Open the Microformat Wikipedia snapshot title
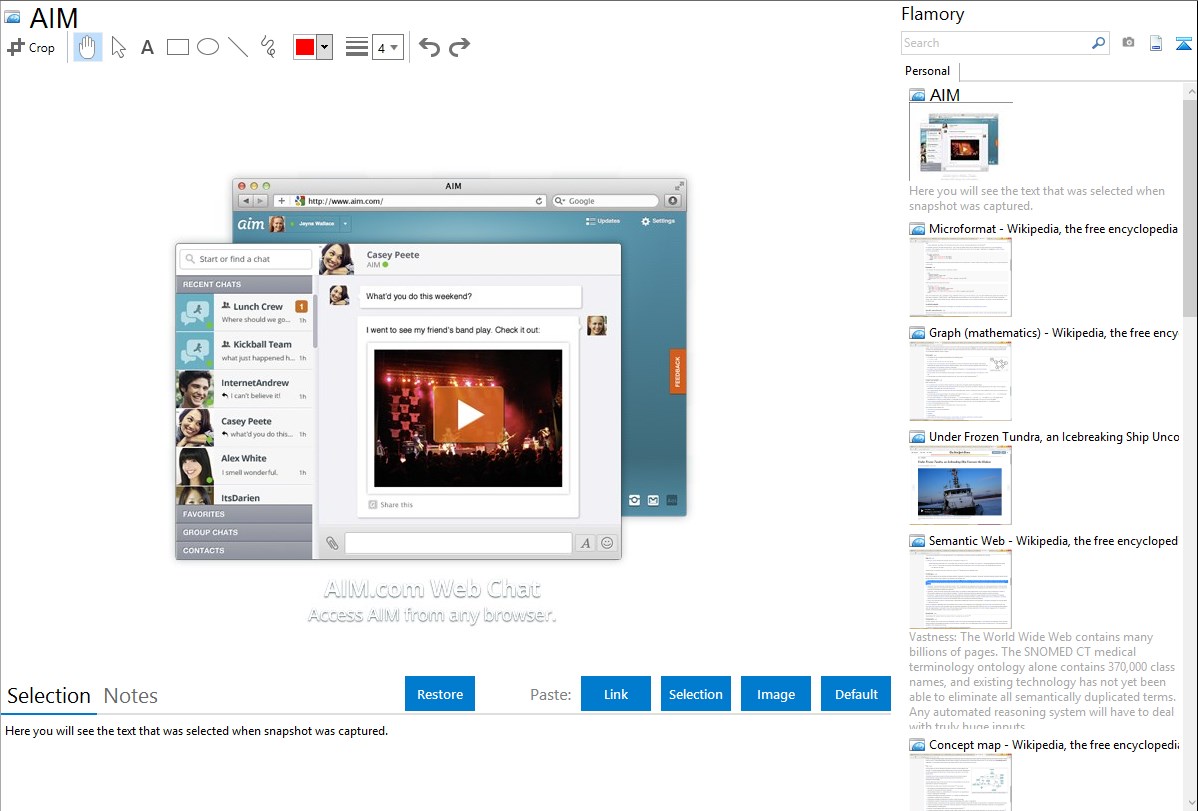Viewport: 1198px width, 811px height. click(1053, 229)
